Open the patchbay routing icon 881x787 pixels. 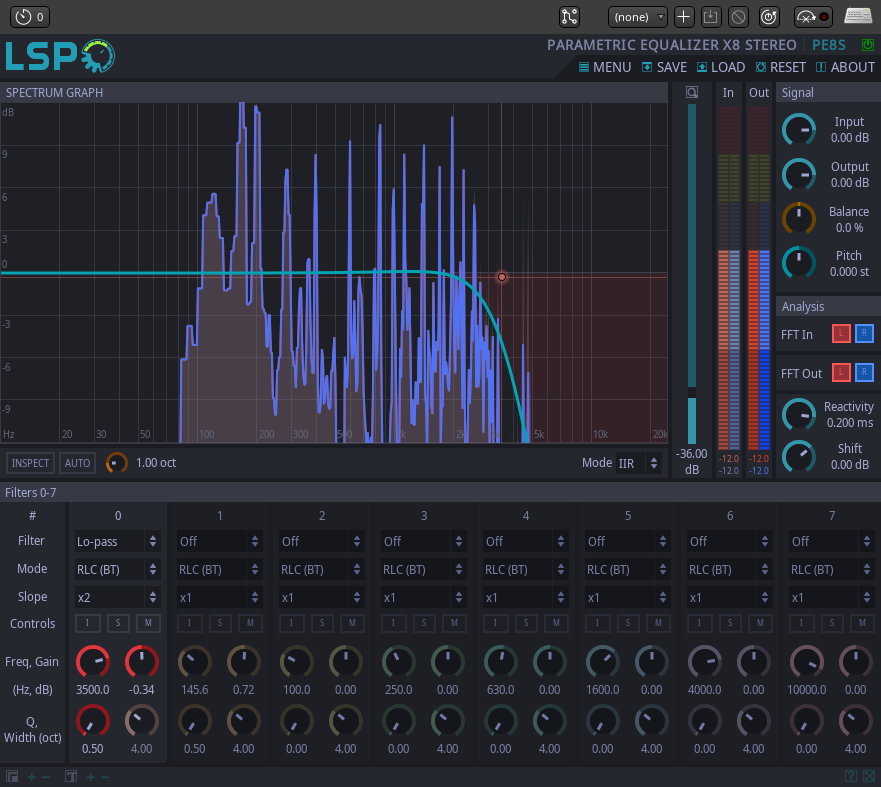[569, 17]
